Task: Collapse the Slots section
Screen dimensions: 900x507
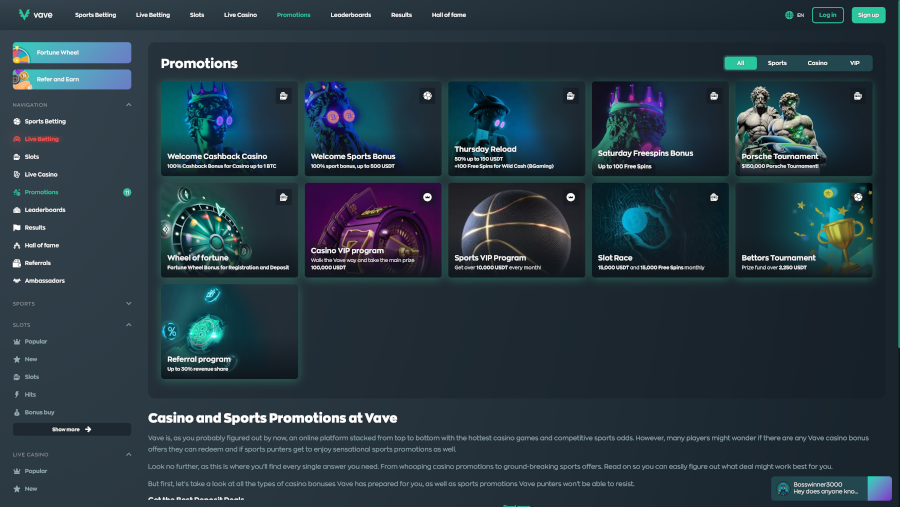Action: click(x=129, y=325)
